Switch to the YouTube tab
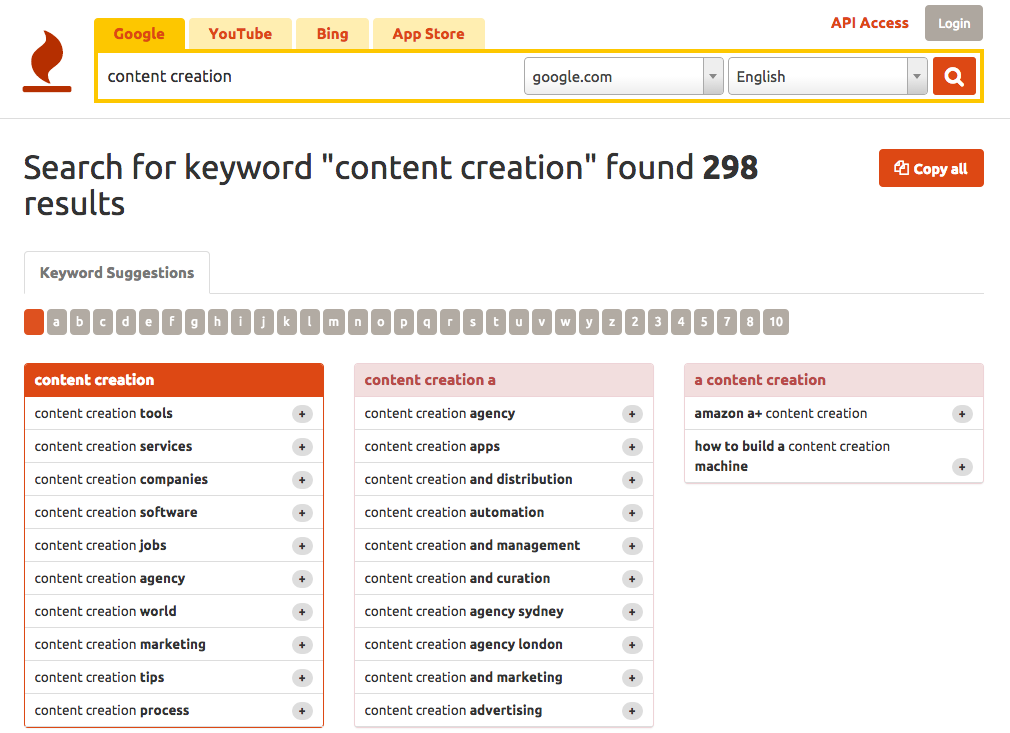 [240, 34]
